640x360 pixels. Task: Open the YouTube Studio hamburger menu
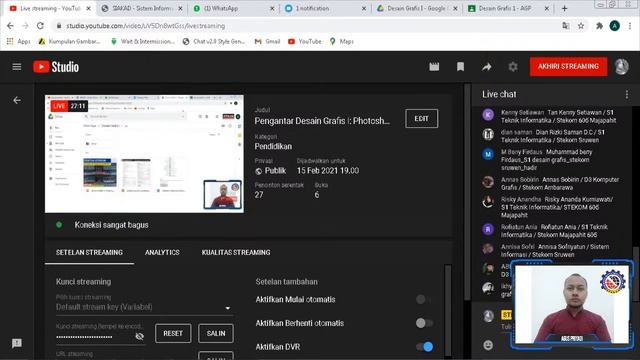click(x=17, y=67)
